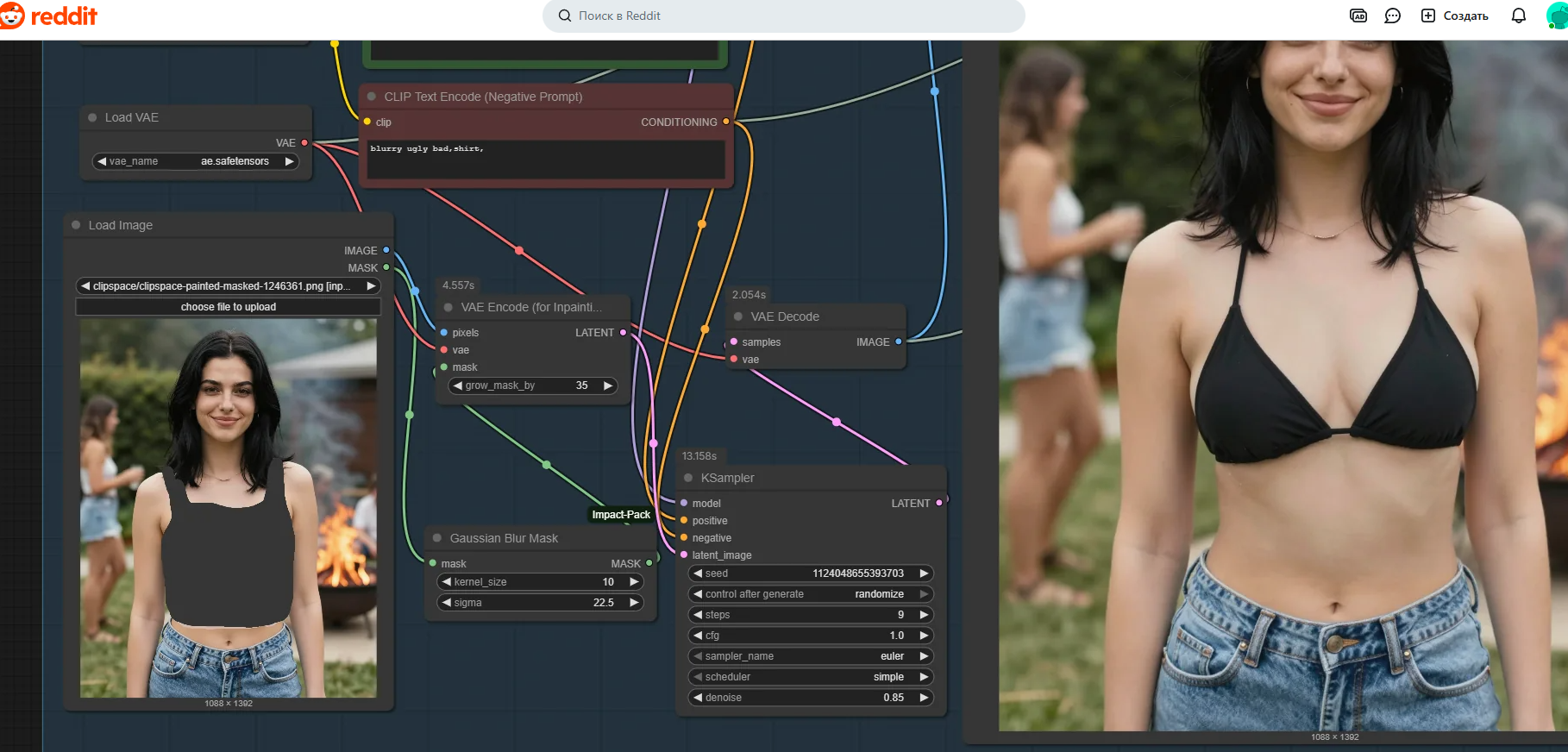The height and width of the screenshot is (752, 1568).
Task: Open the vae_name ae.safetensors selector
Action: tap(196, 161)
